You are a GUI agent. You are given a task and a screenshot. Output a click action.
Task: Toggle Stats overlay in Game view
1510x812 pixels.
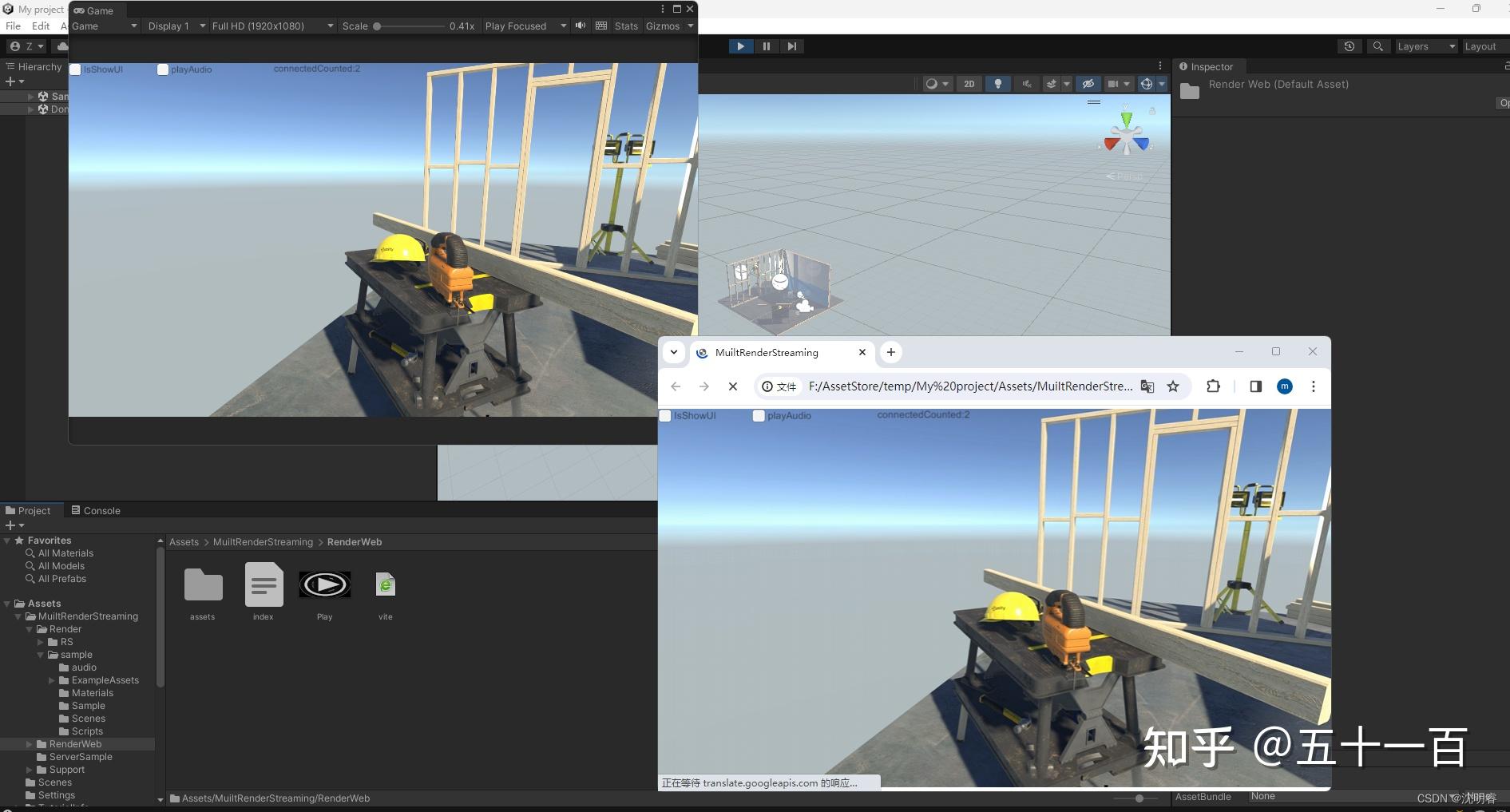pos(625,26)
